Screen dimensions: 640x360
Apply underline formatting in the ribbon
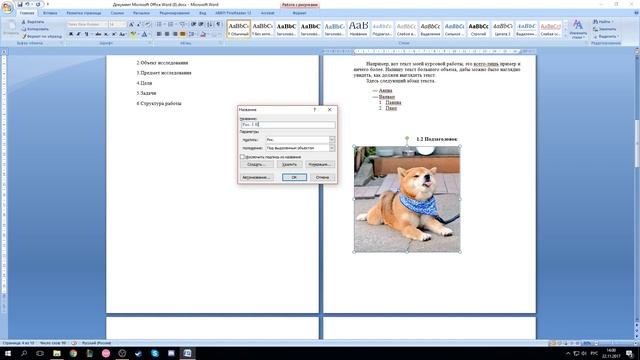pos(86,34)
